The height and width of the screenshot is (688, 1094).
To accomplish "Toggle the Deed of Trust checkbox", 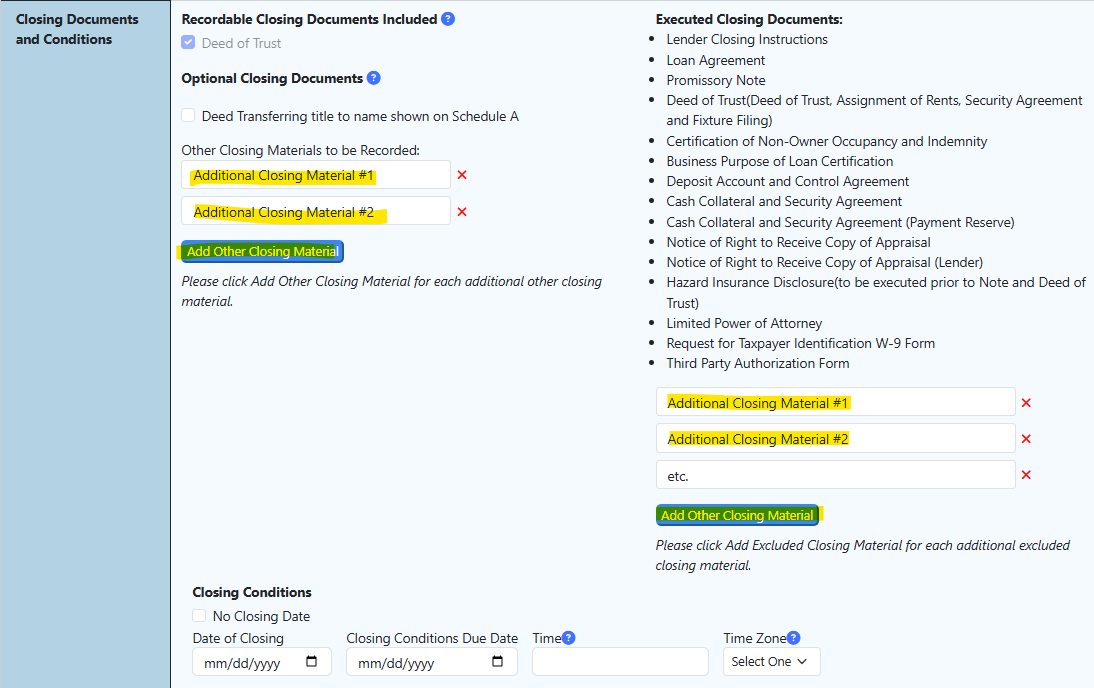I will tap(188, 43).
